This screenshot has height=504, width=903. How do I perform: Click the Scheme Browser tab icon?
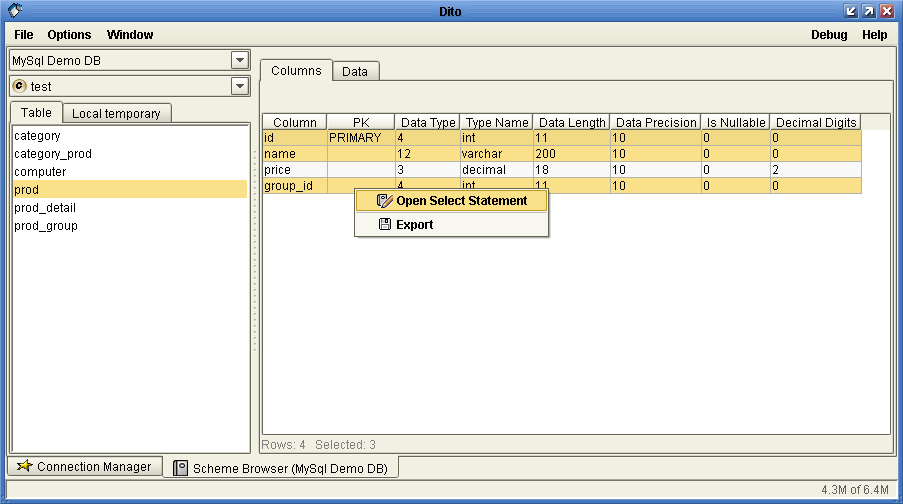click(180, 468)
